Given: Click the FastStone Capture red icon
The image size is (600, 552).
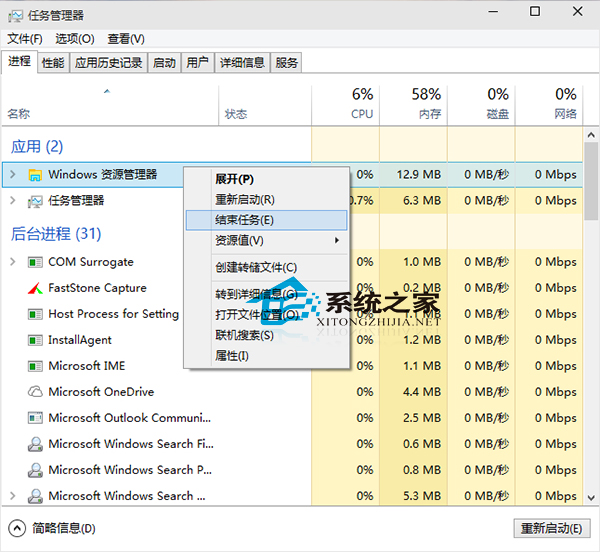Looking at the screenshot, I should 35,288.
